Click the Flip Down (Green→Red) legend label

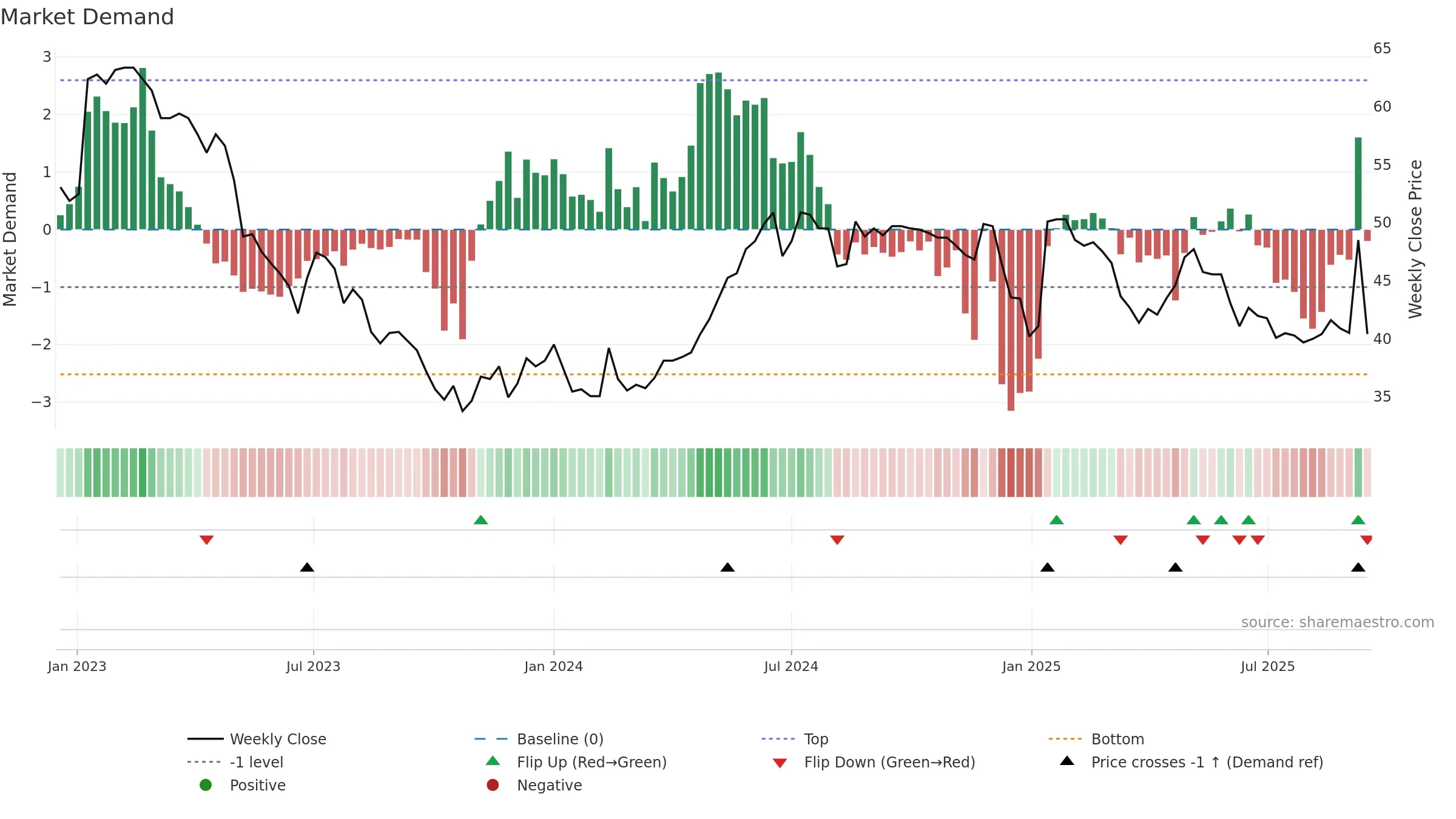(x=889, y=762)
